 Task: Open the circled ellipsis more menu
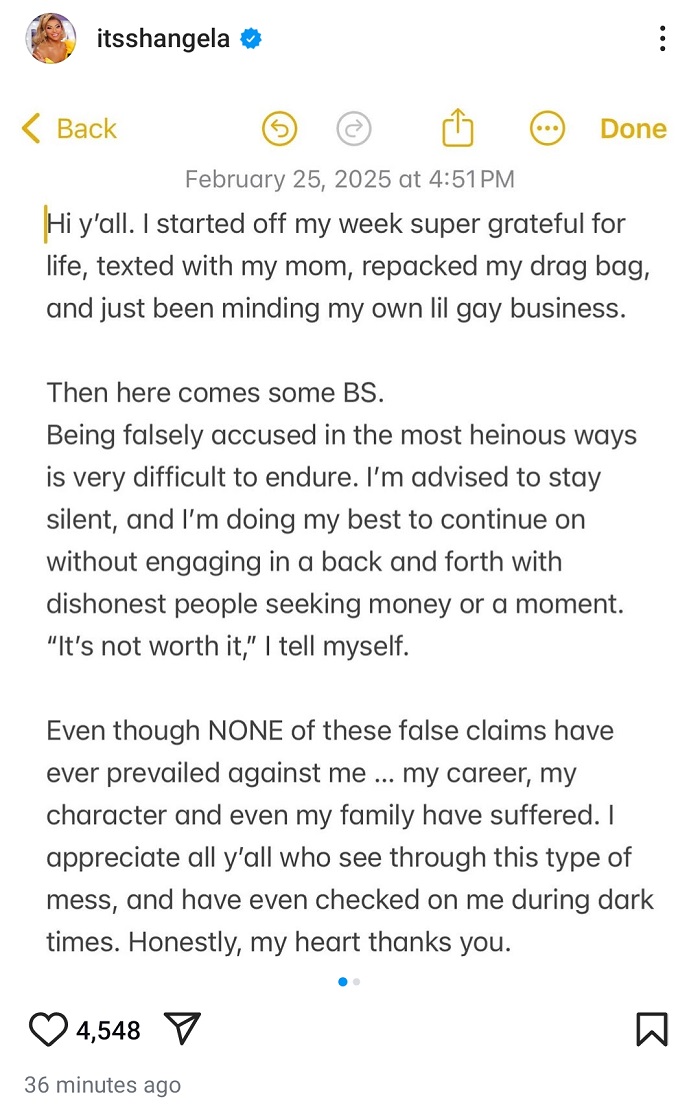tap(547, 129)
